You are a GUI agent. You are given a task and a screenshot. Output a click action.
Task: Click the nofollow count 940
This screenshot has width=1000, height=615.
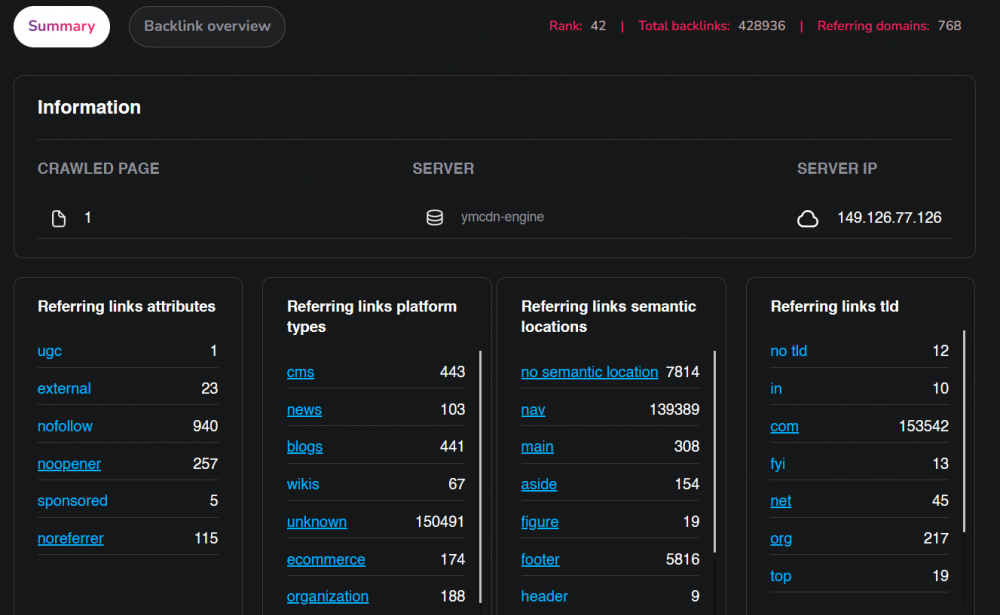pos(205,426)
